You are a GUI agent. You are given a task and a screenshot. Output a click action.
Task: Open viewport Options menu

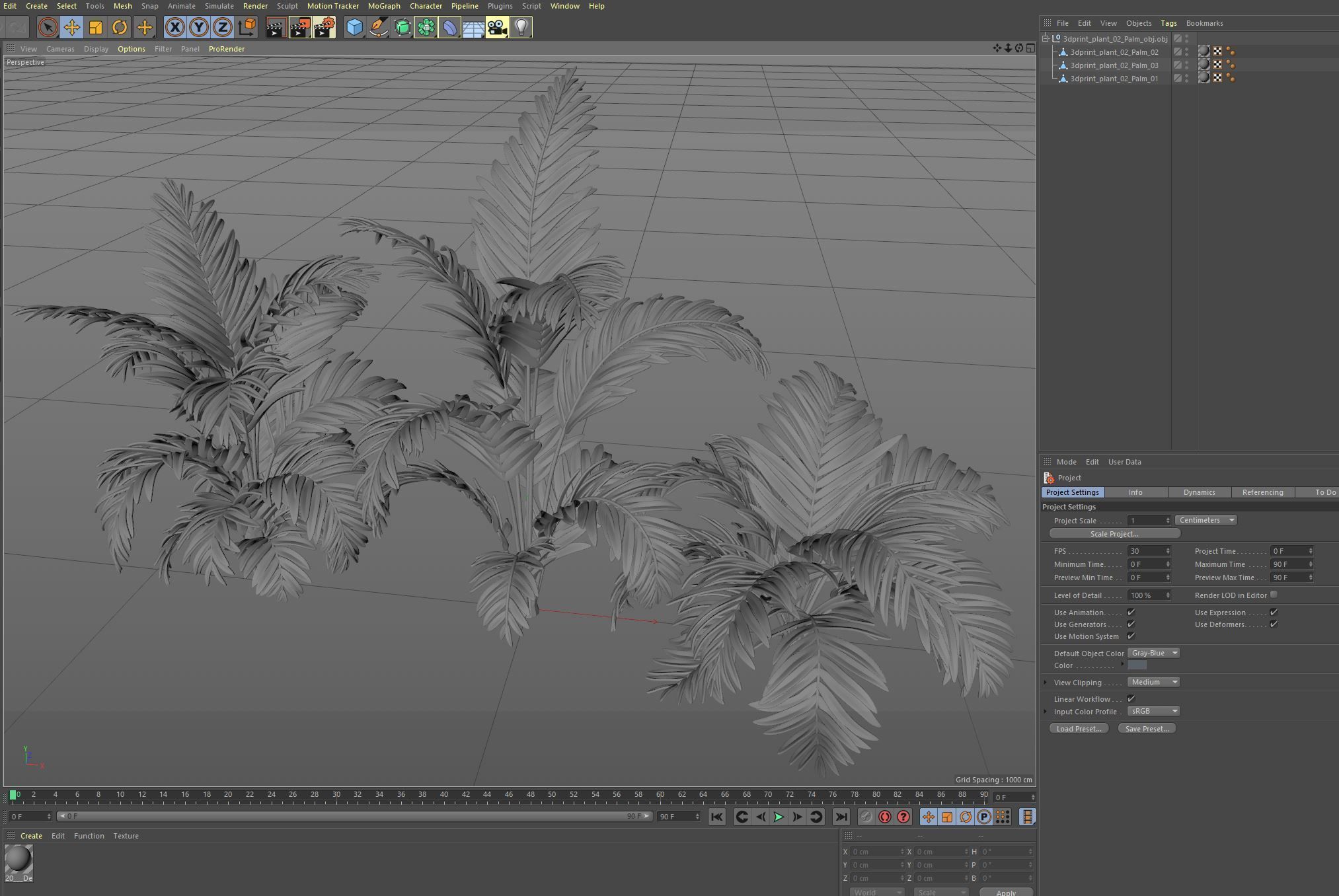tap(131, 49)
